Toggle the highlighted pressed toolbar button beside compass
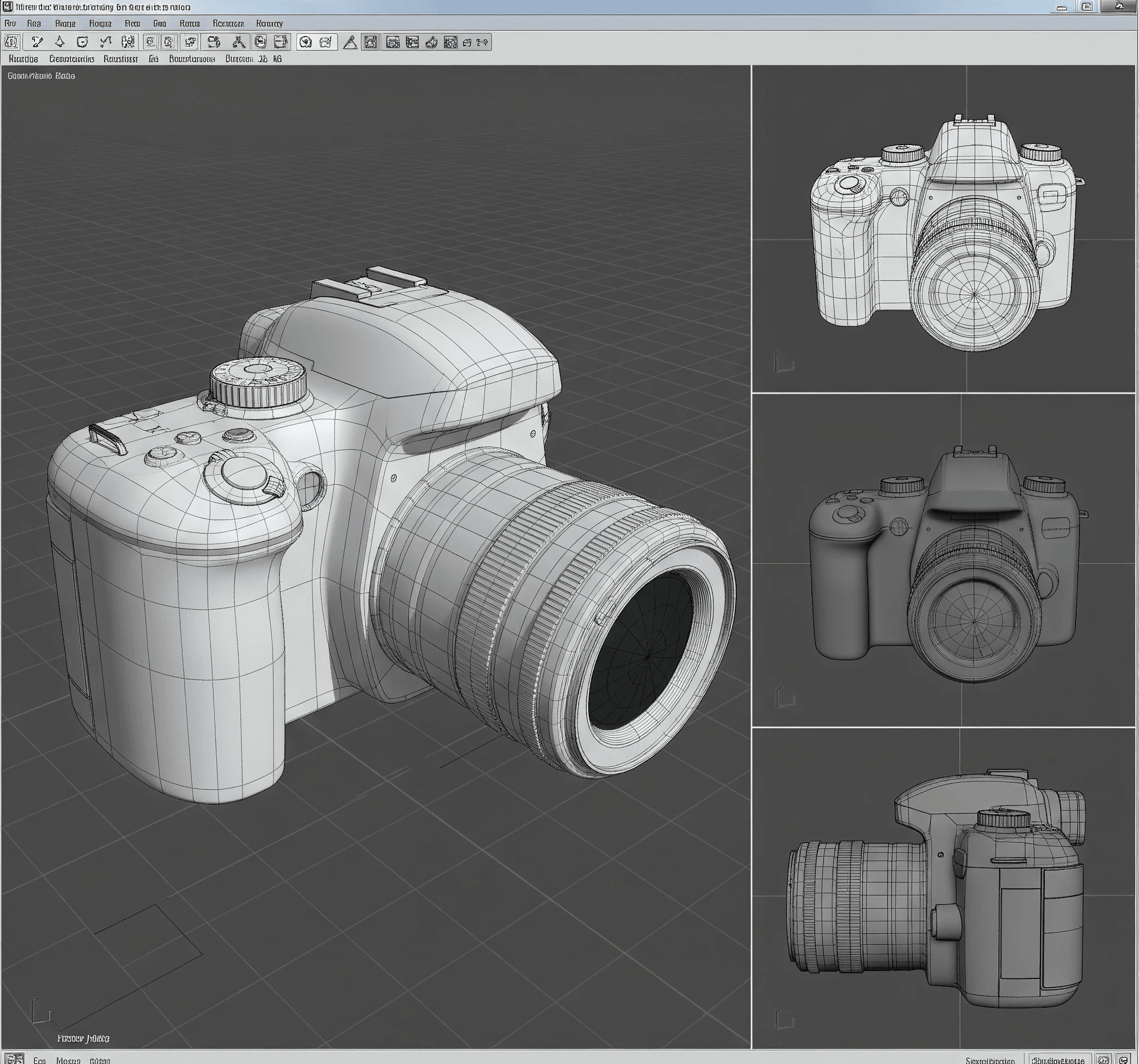1139x1064 pixels. 371,42
